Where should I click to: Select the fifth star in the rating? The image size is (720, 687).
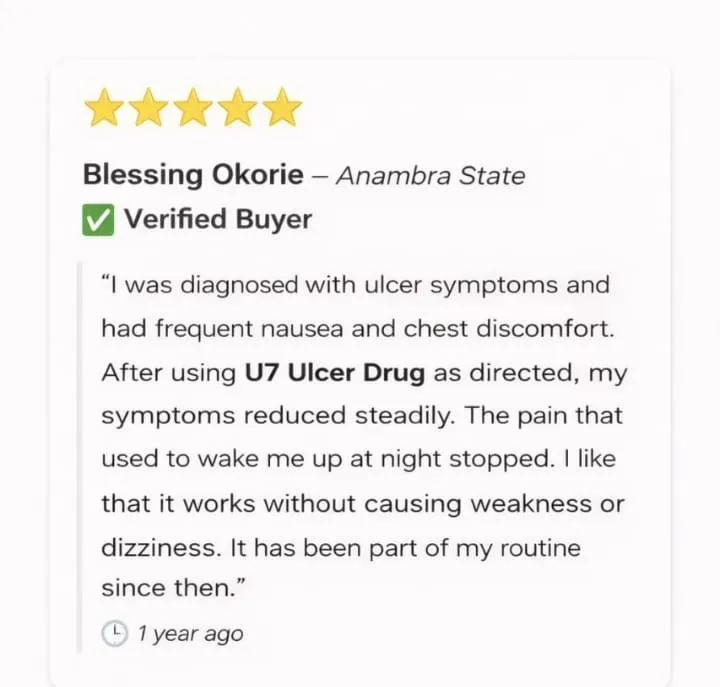point(282,109)
